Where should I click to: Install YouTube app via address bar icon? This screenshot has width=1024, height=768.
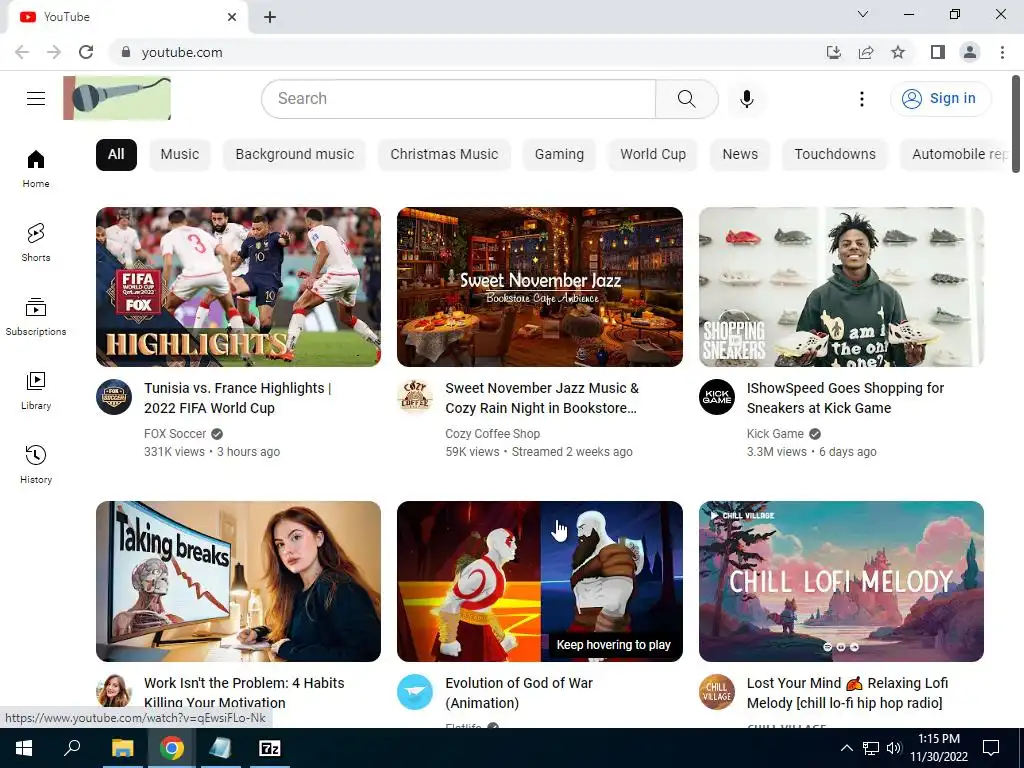pos(834,52)
